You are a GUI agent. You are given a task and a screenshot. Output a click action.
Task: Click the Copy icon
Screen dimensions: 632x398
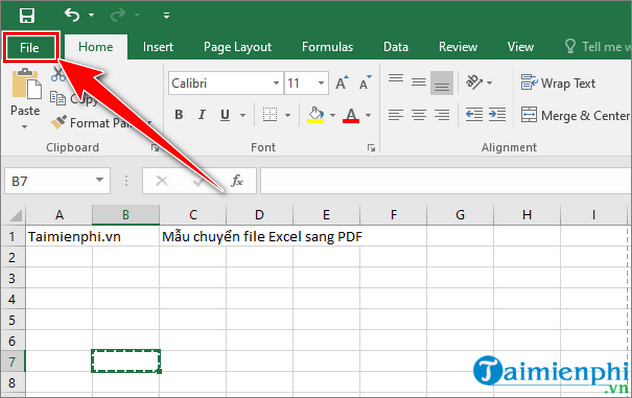point(58,98)
